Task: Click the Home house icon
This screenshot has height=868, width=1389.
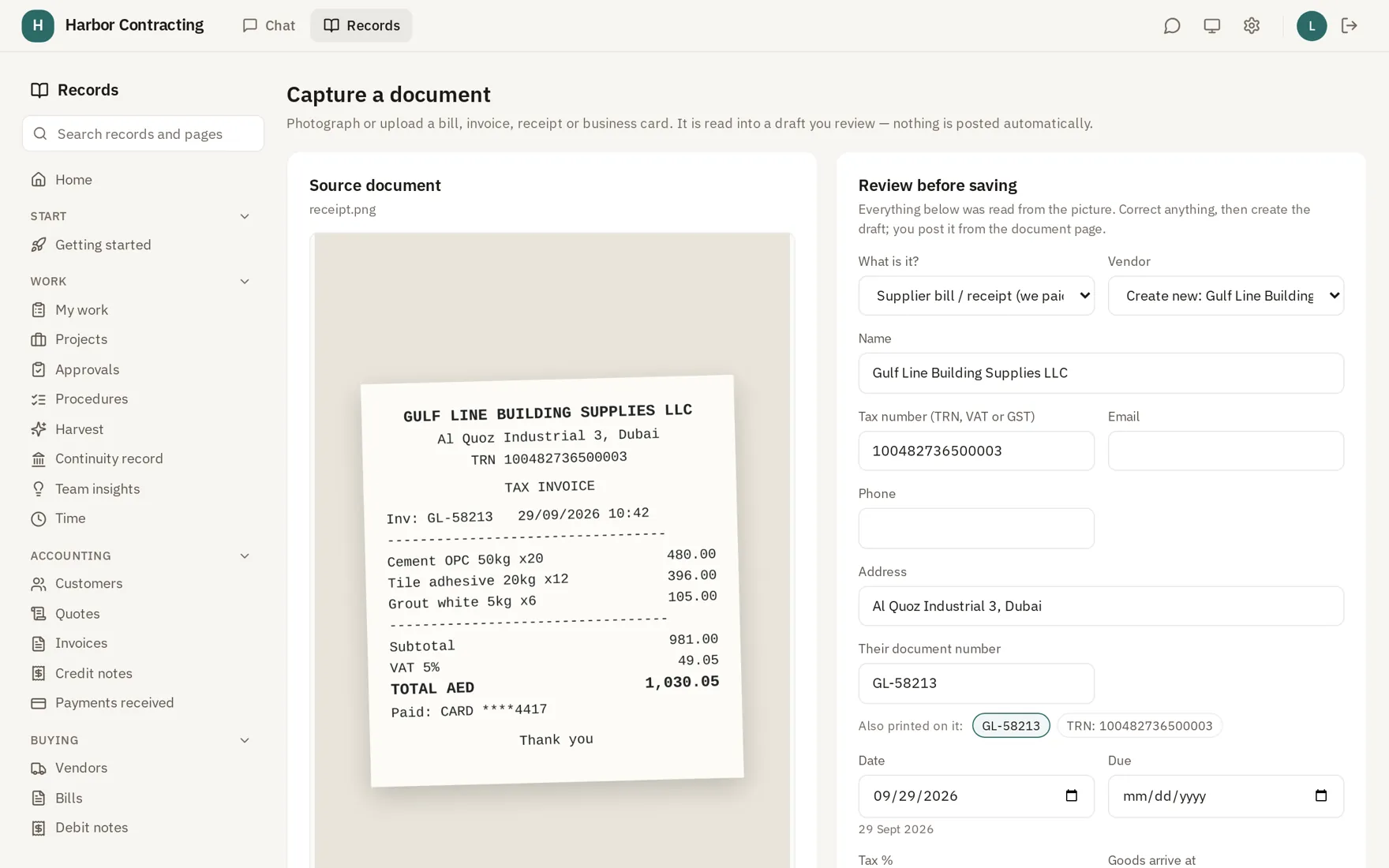Action: [x=39, y=180]
